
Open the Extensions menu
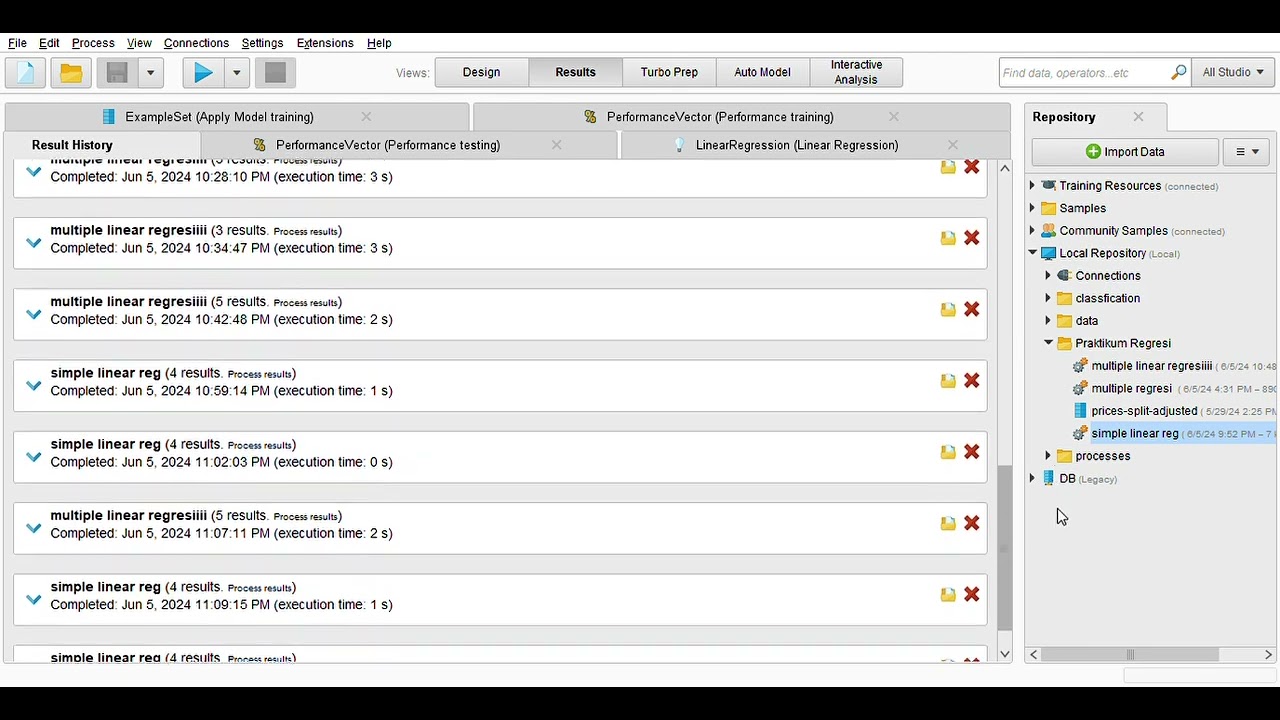click(x=325, y=43)
